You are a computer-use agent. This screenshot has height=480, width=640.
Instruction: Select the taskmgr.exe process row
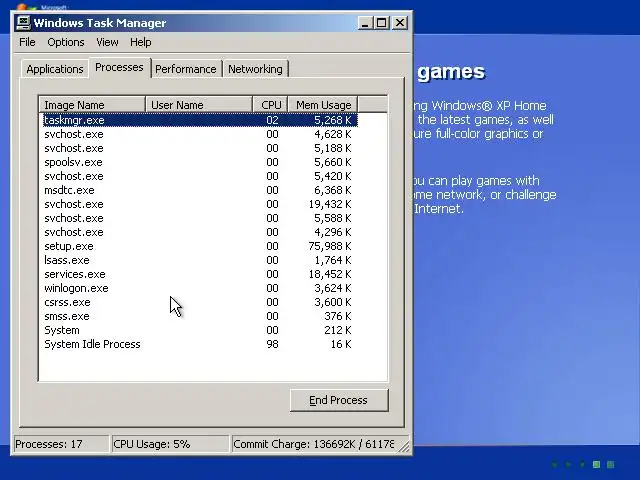(200, 120)
